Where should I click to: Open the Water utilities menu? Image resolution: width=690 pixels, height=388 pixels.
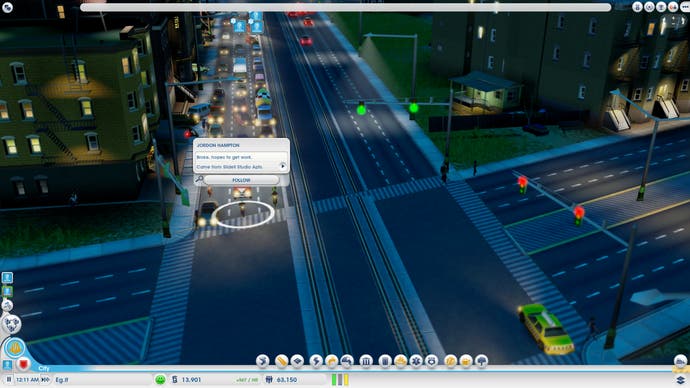point(331,361)
